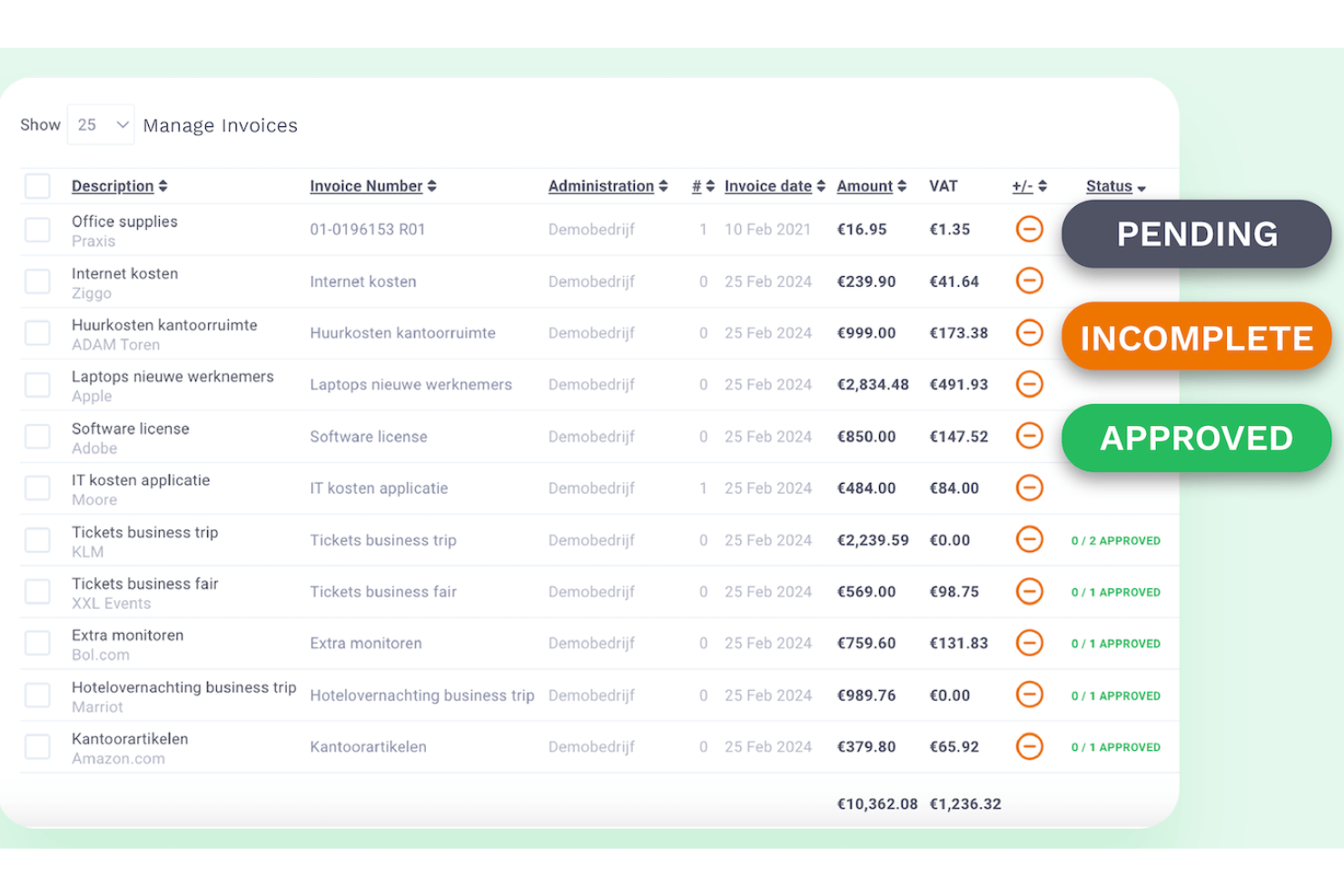Click the remove icon for Laptops nieuwe werknemers
The image size is (1344, 896).
(1029, 384)
